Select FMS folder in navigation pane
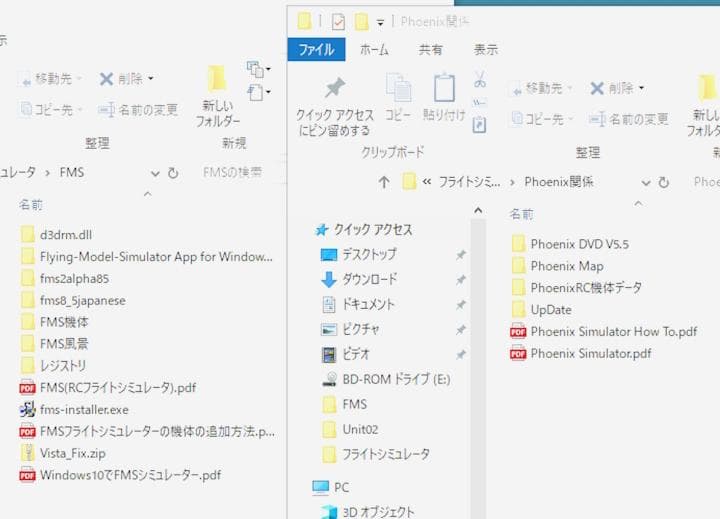The image size is (720, 519). point(344,404)
